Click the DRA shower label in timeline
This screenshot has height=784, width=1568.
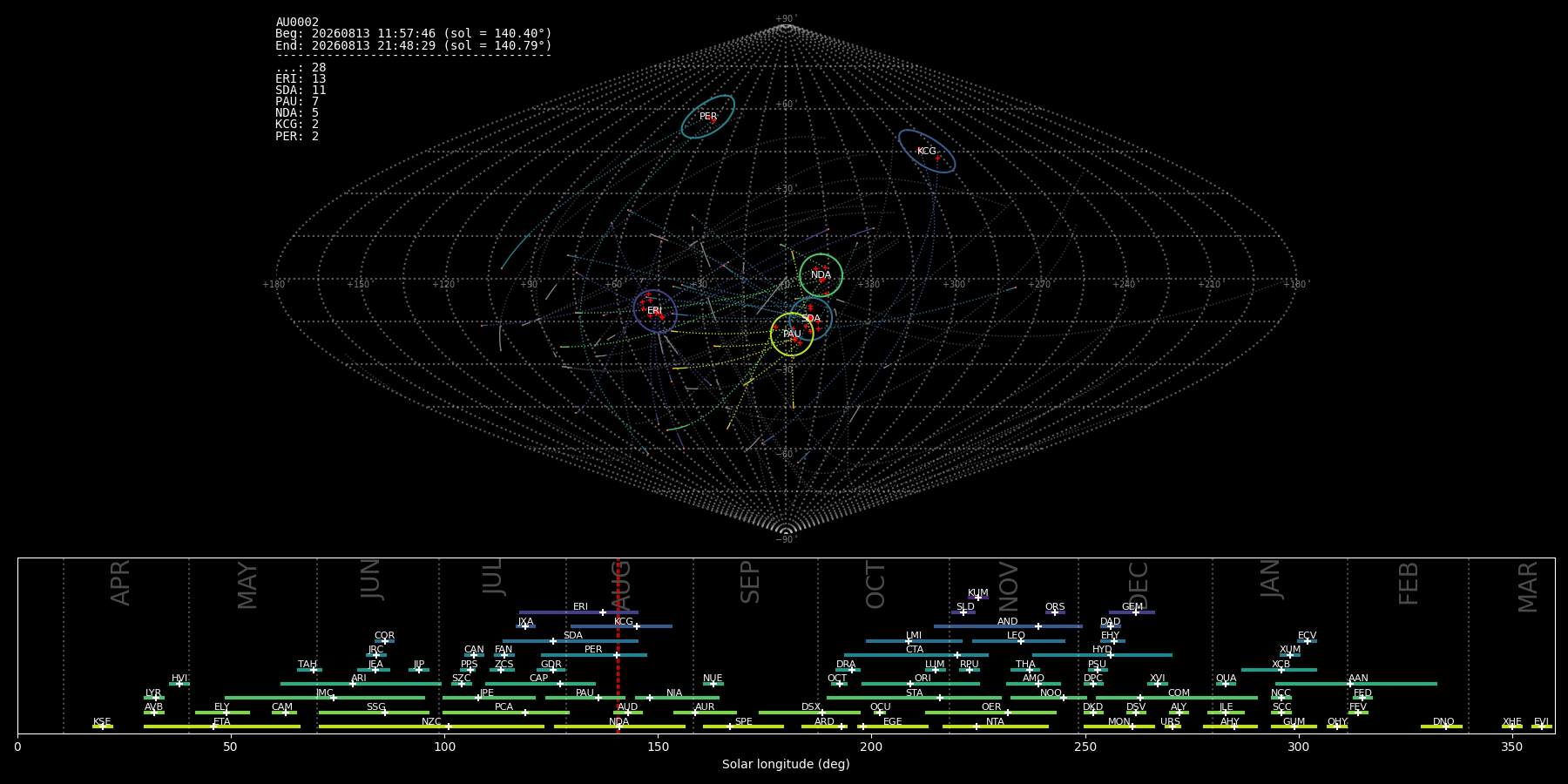coord(846,665)
